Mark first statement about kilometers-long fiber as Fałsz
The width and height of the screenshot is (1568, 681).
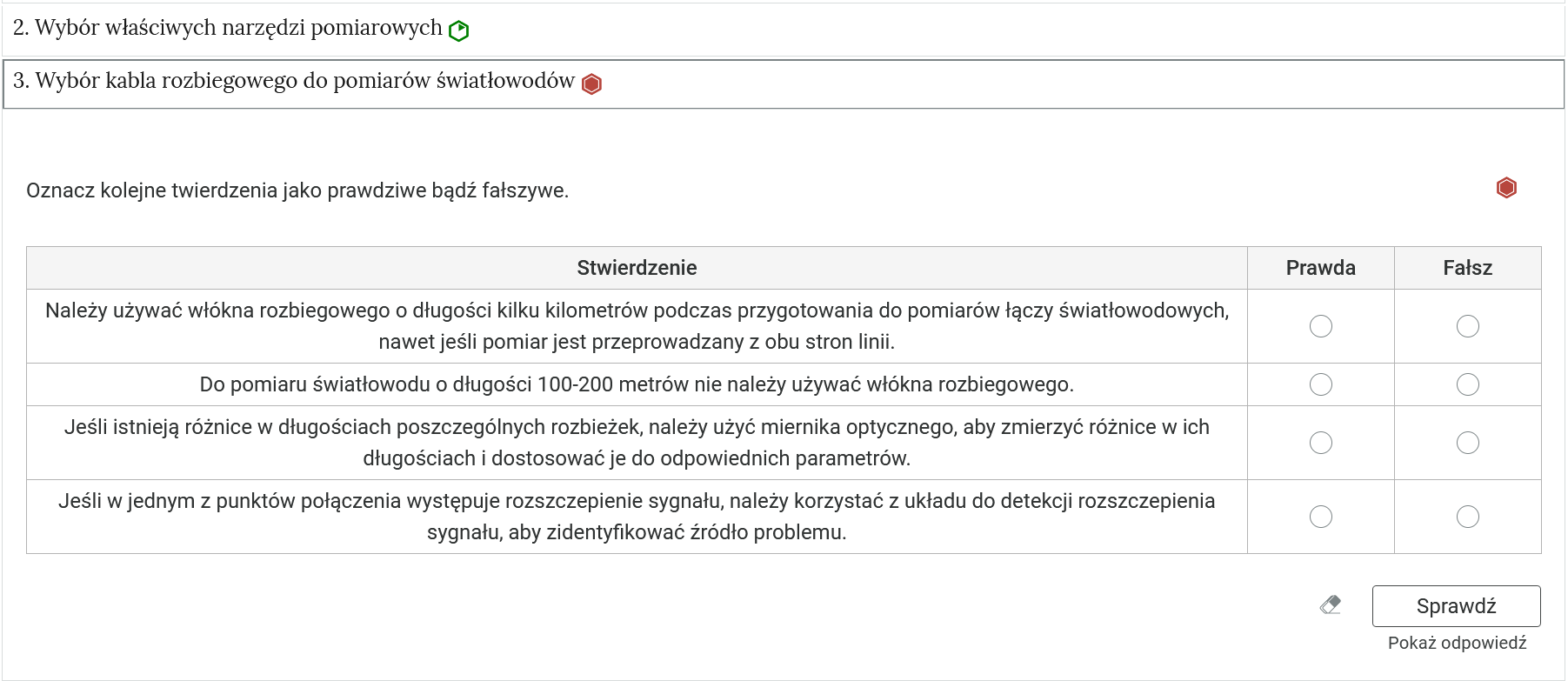(x=1468, y=326)
